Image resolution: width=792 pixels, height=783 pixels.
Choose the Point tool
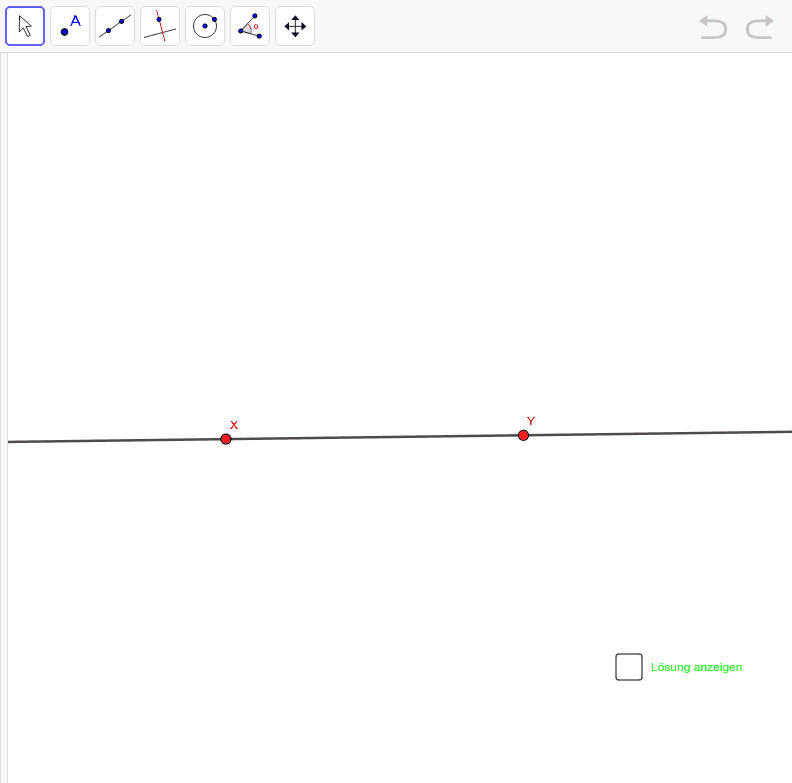pyautogui.click(x=70, y=26)
